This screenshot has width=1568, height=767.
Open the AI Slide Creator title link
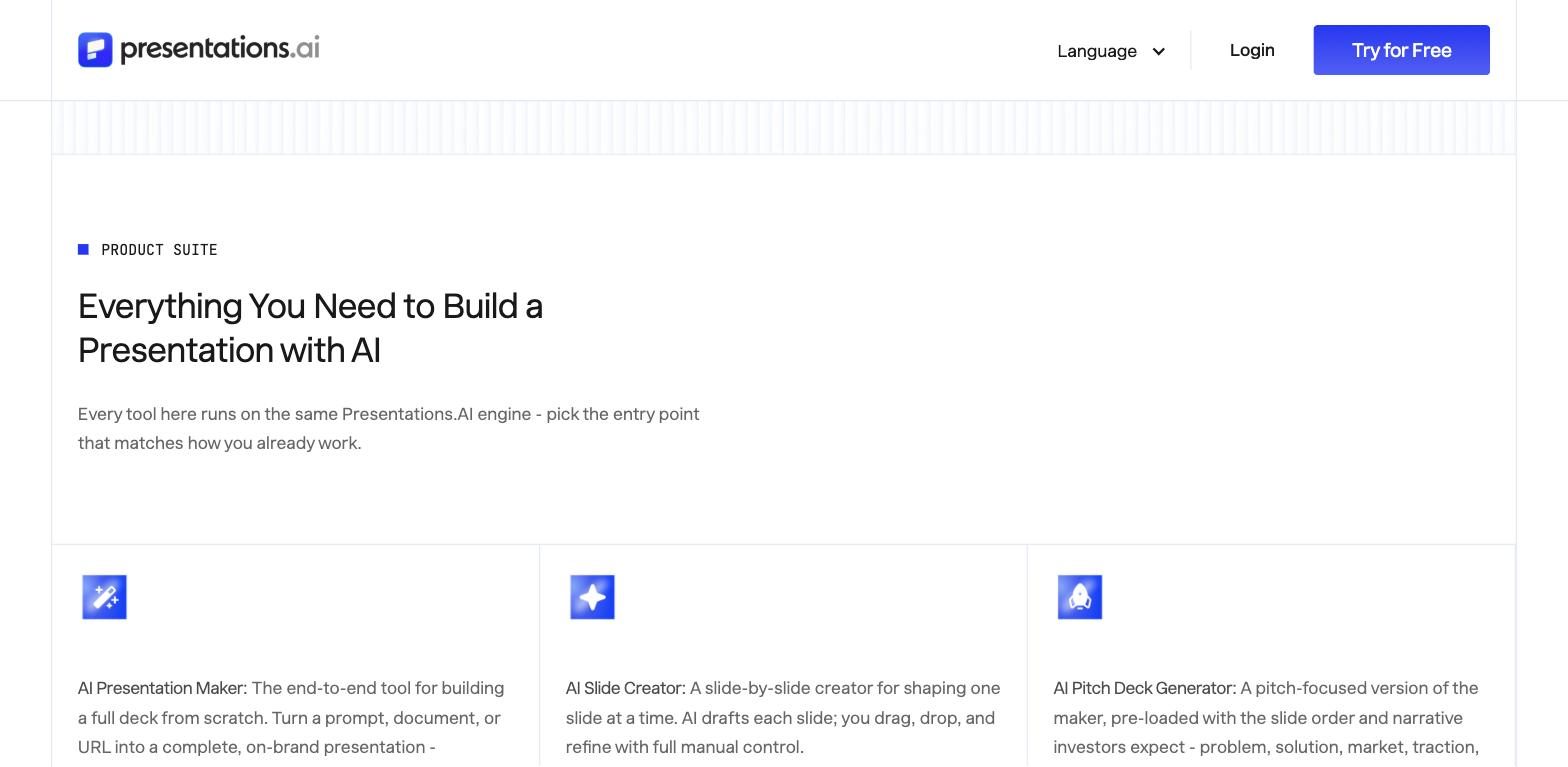pyautogui.click(x=625, y=688)
